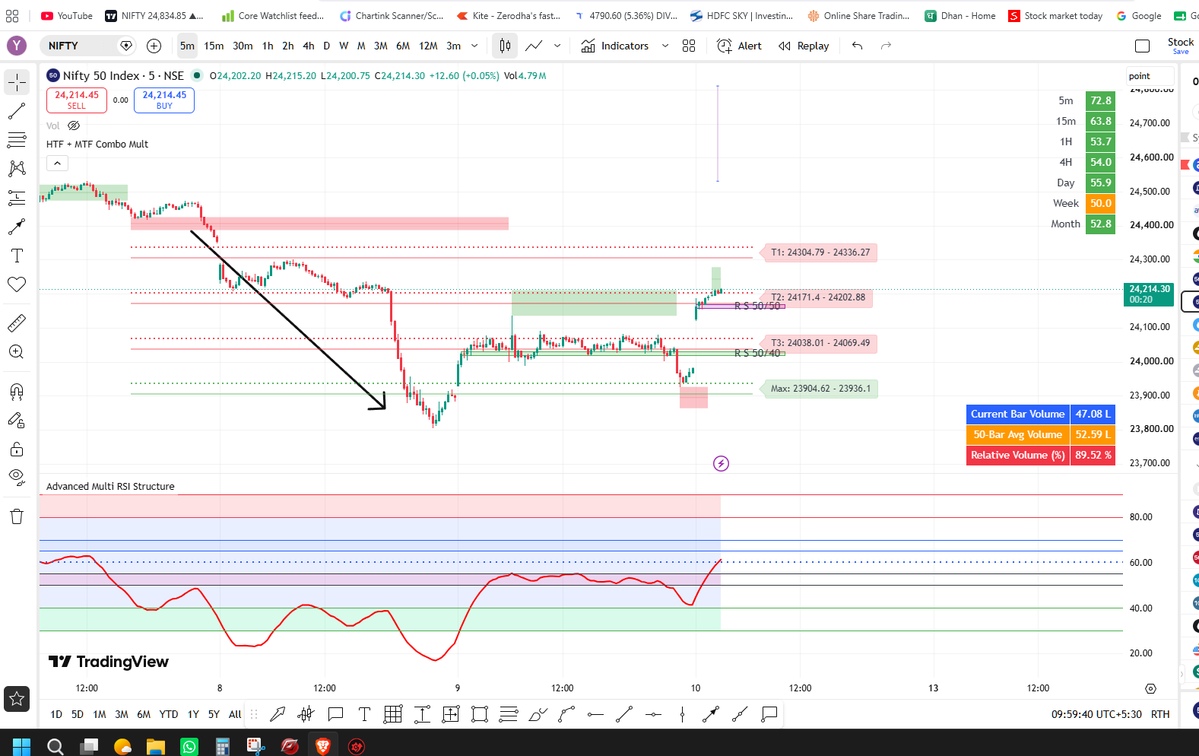Open the layout setup square icon
This screenshot has height=756, width=1199.
point(1142,46)
